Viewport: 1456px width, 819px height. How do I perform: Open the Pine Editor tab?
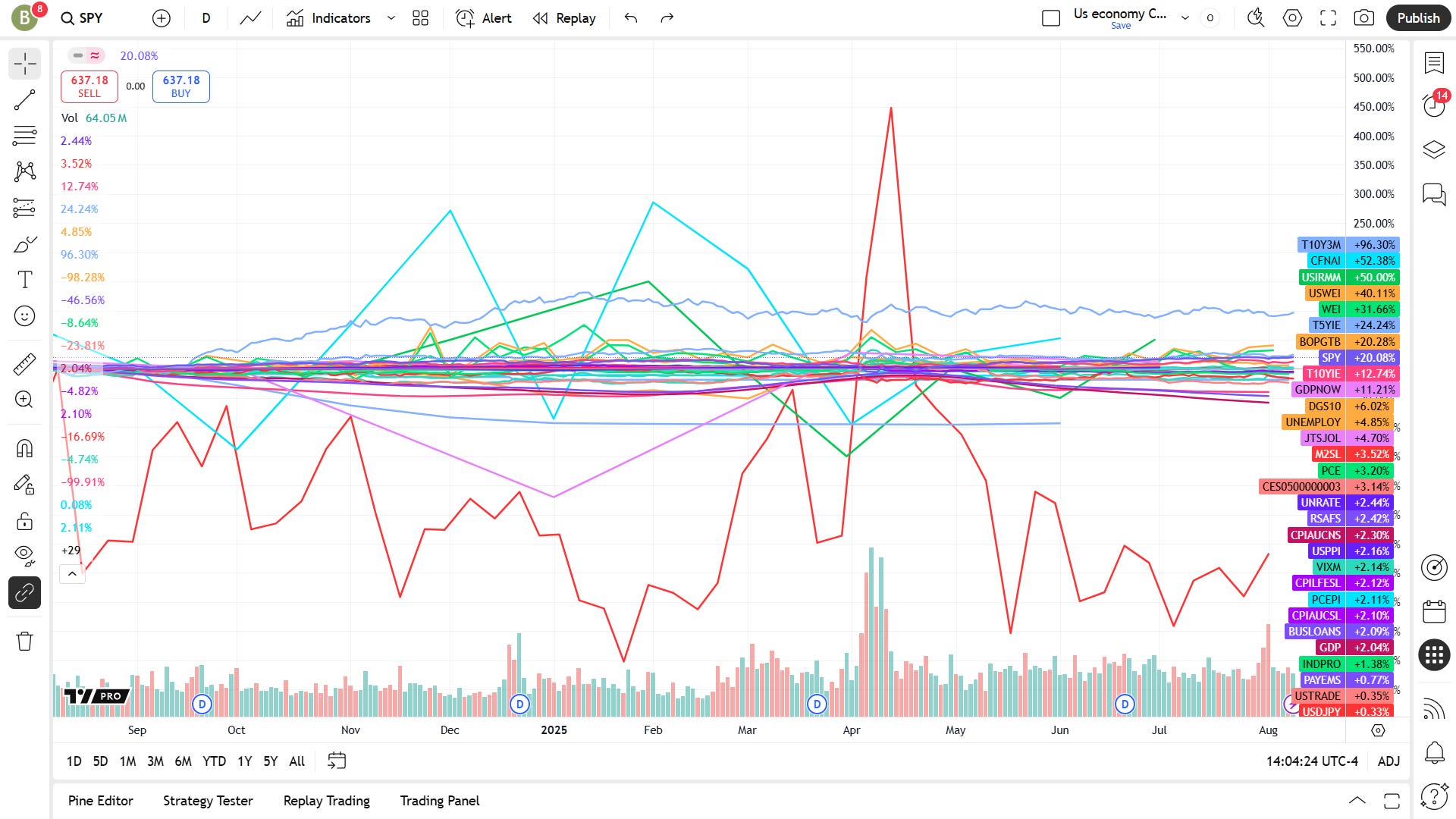[x=100, y=801]
